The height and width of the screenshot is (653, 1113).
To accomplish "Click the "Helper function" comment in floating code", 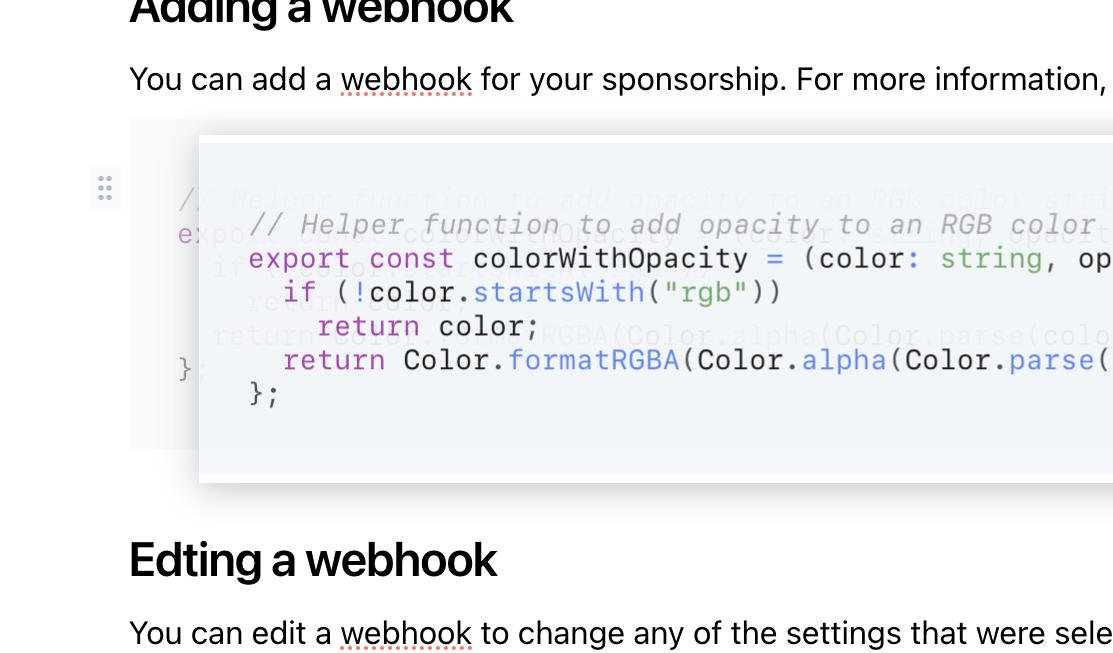I will 430,225.
